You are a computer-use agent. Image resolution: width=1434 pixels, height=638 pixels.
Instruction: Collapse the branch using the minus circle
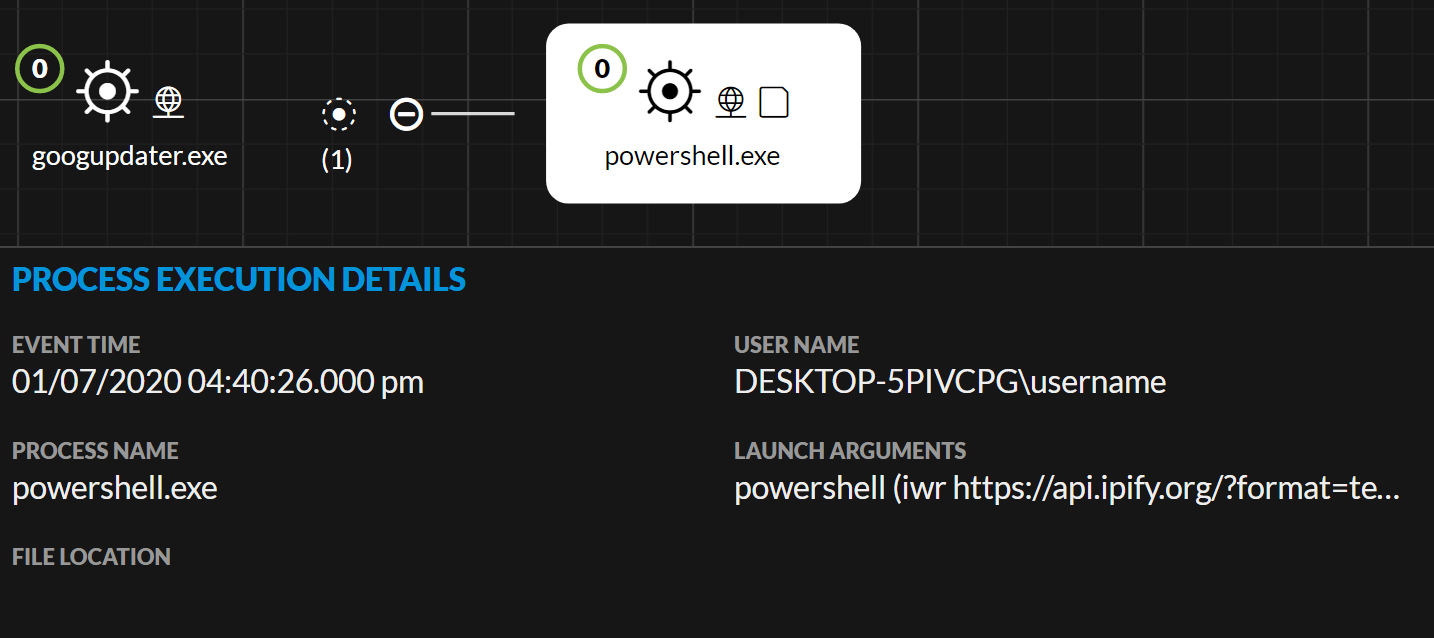(406, 115)
